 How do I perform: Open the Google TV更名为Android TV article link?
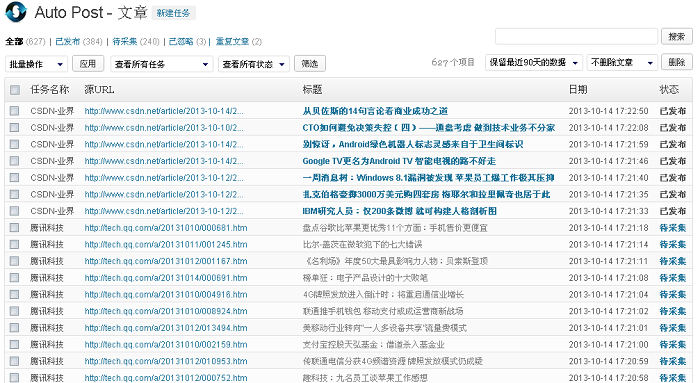point(399,161)
